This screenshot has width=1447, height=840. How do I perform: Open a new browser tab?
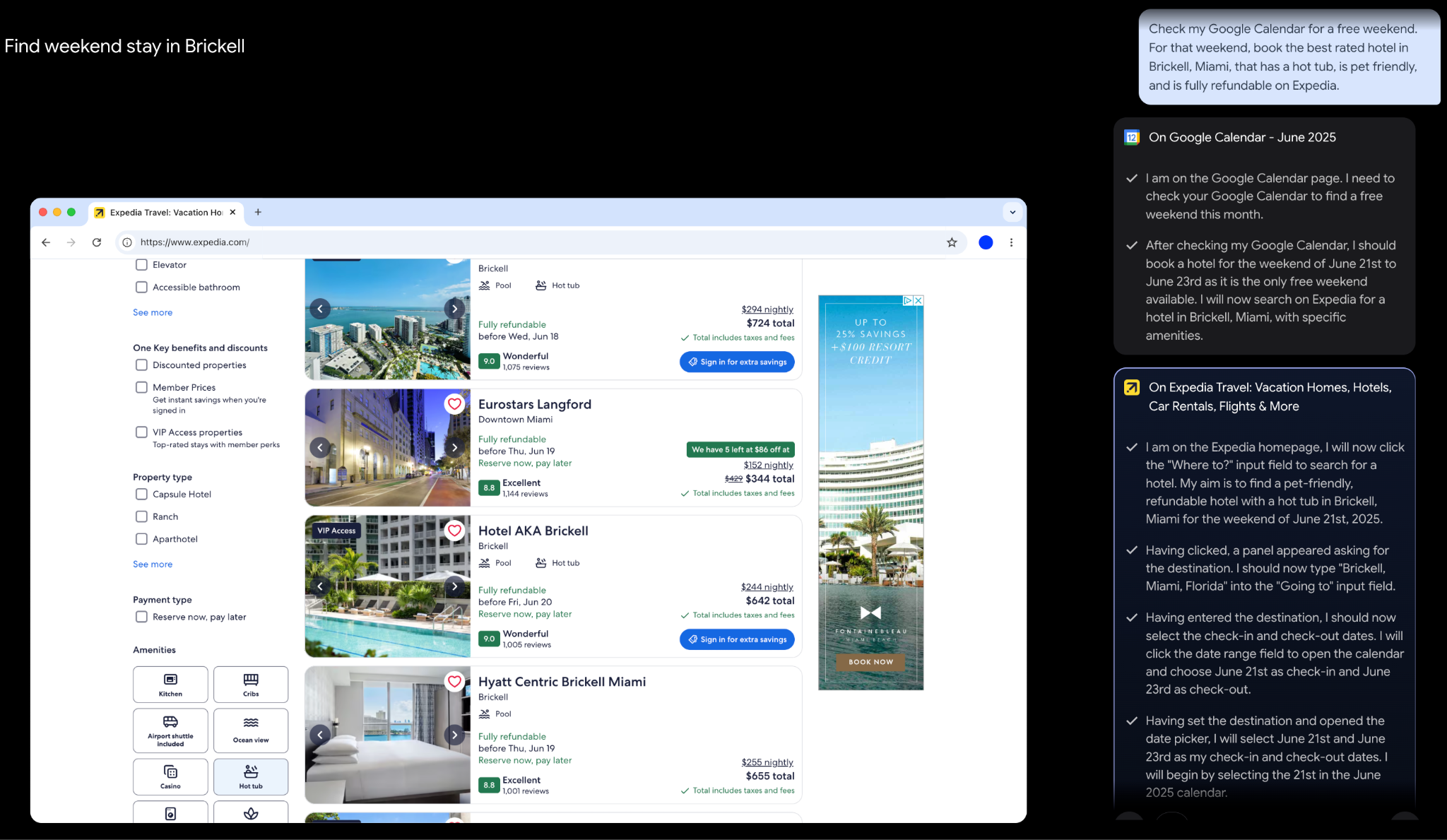(259, 212)
